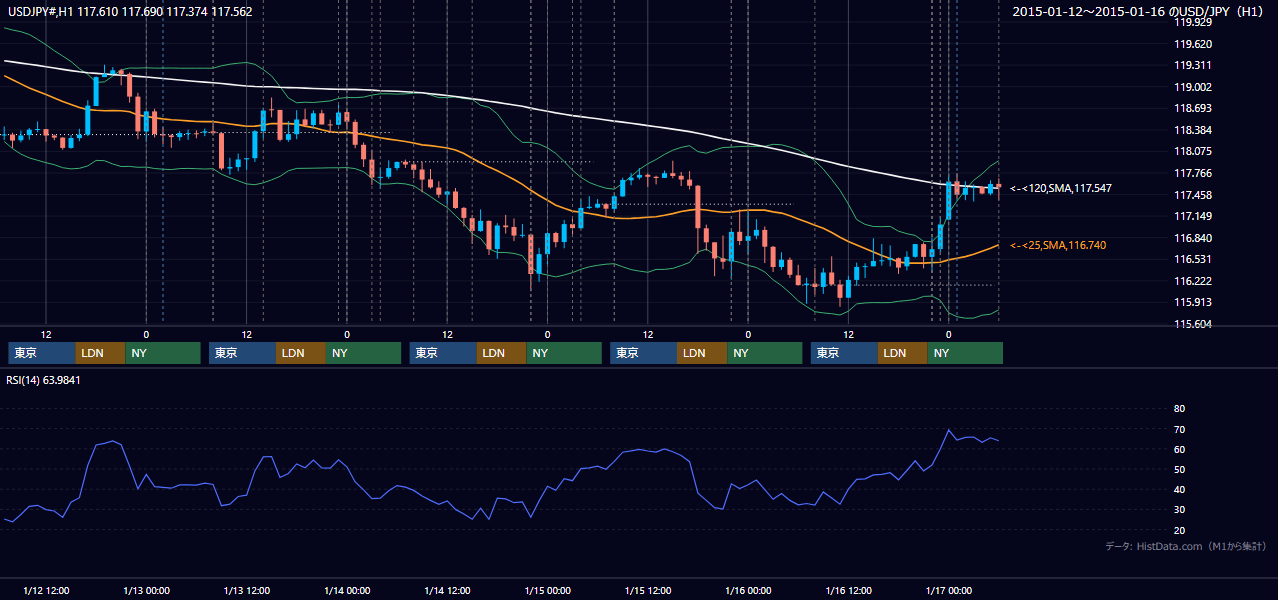Click price axis value 119.002
Screen dimensions: 1278x600
tap(1192, 87)
